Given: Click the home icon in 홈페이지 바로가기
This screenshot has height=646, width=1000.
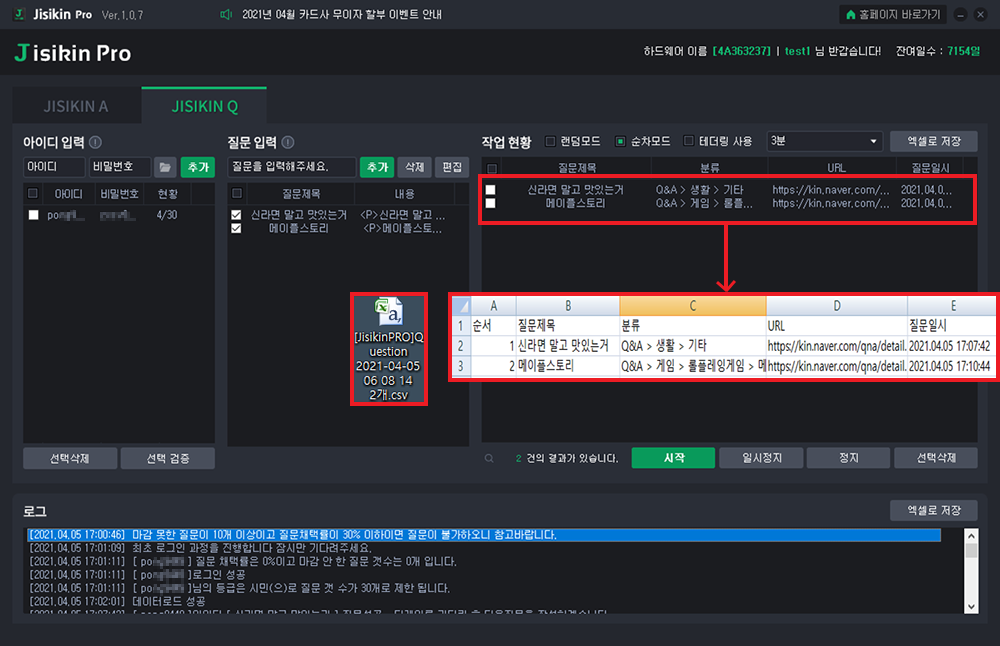Looking at the screenshot, I should [850, 14].
